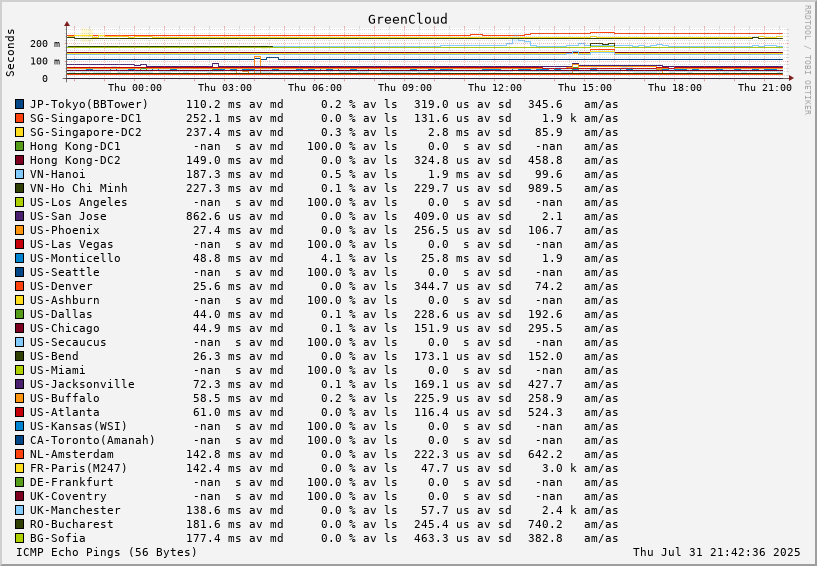Image resolution: width=817 pixels, height=566 pixels.
Task: Select the VN-Ho Chi Minh label
Action: (x=79, y=188)
